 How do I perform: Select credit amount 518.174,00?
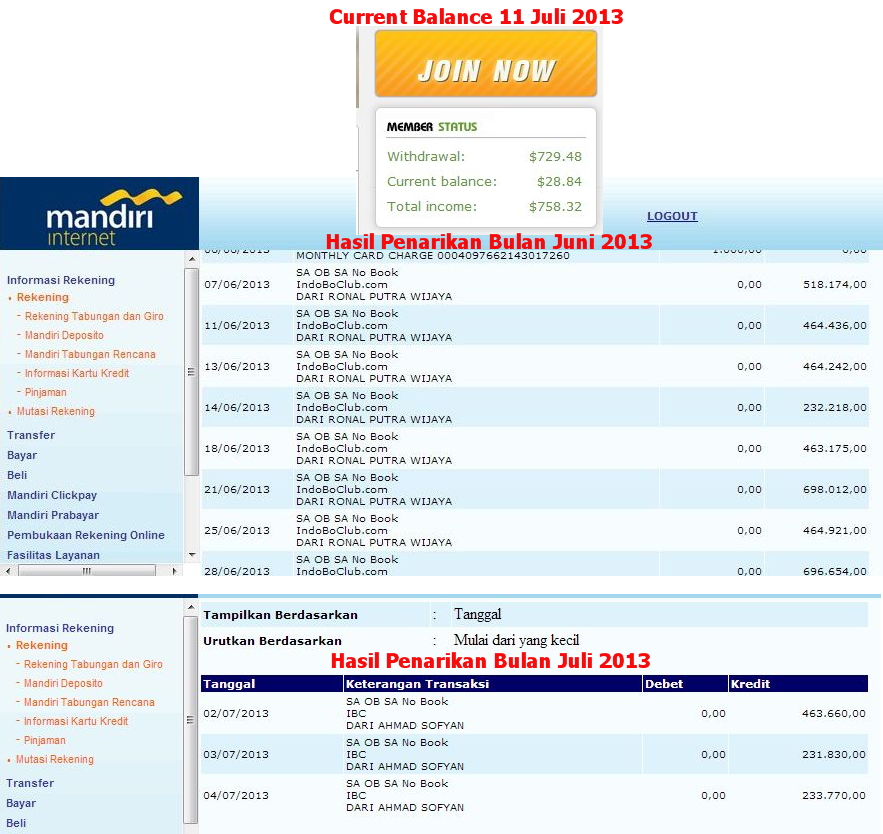pyautogui.click(x=835, y=285)
